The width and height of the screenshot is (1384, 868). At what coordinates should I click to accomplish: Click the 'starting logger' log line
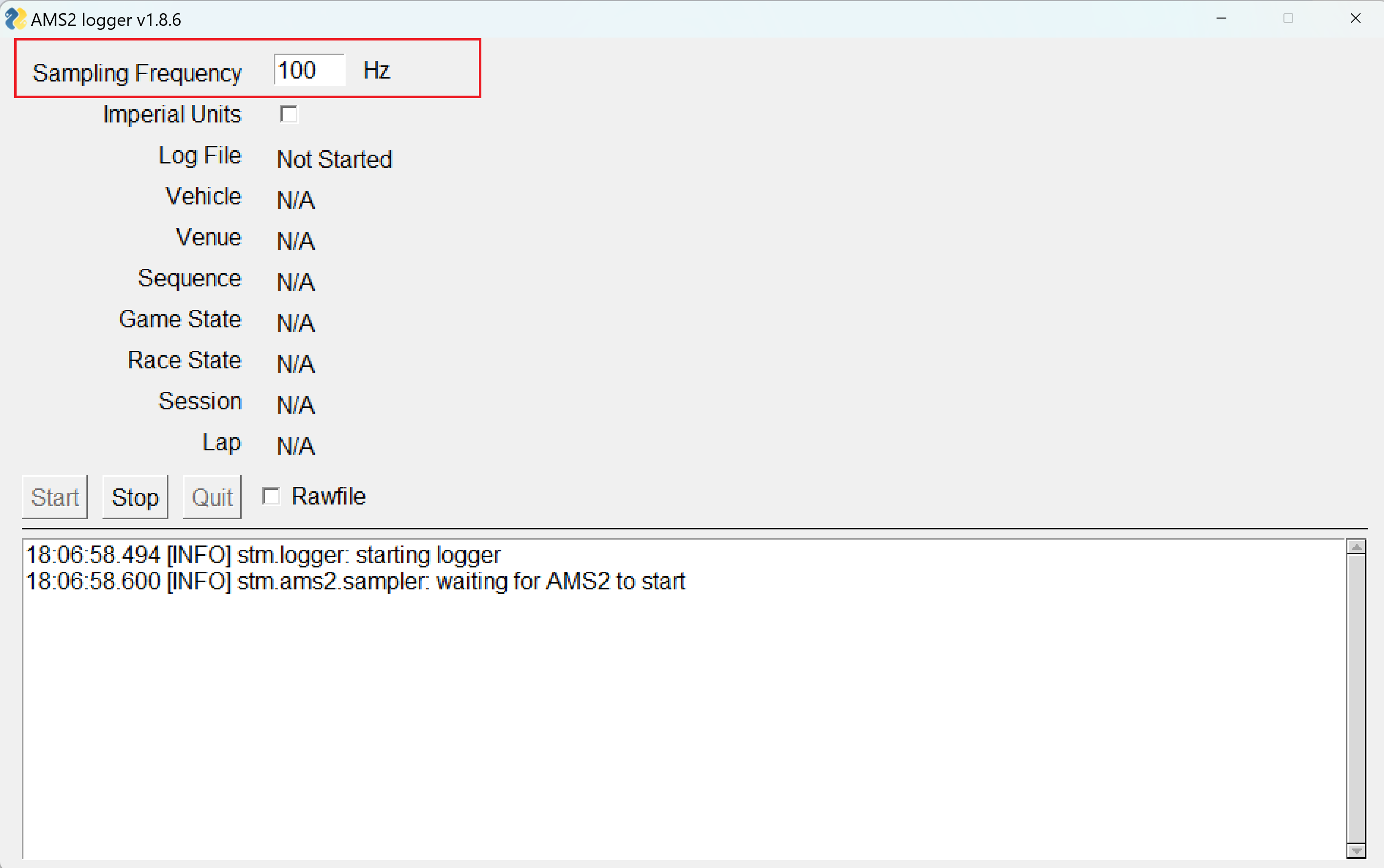pos(264,555)
